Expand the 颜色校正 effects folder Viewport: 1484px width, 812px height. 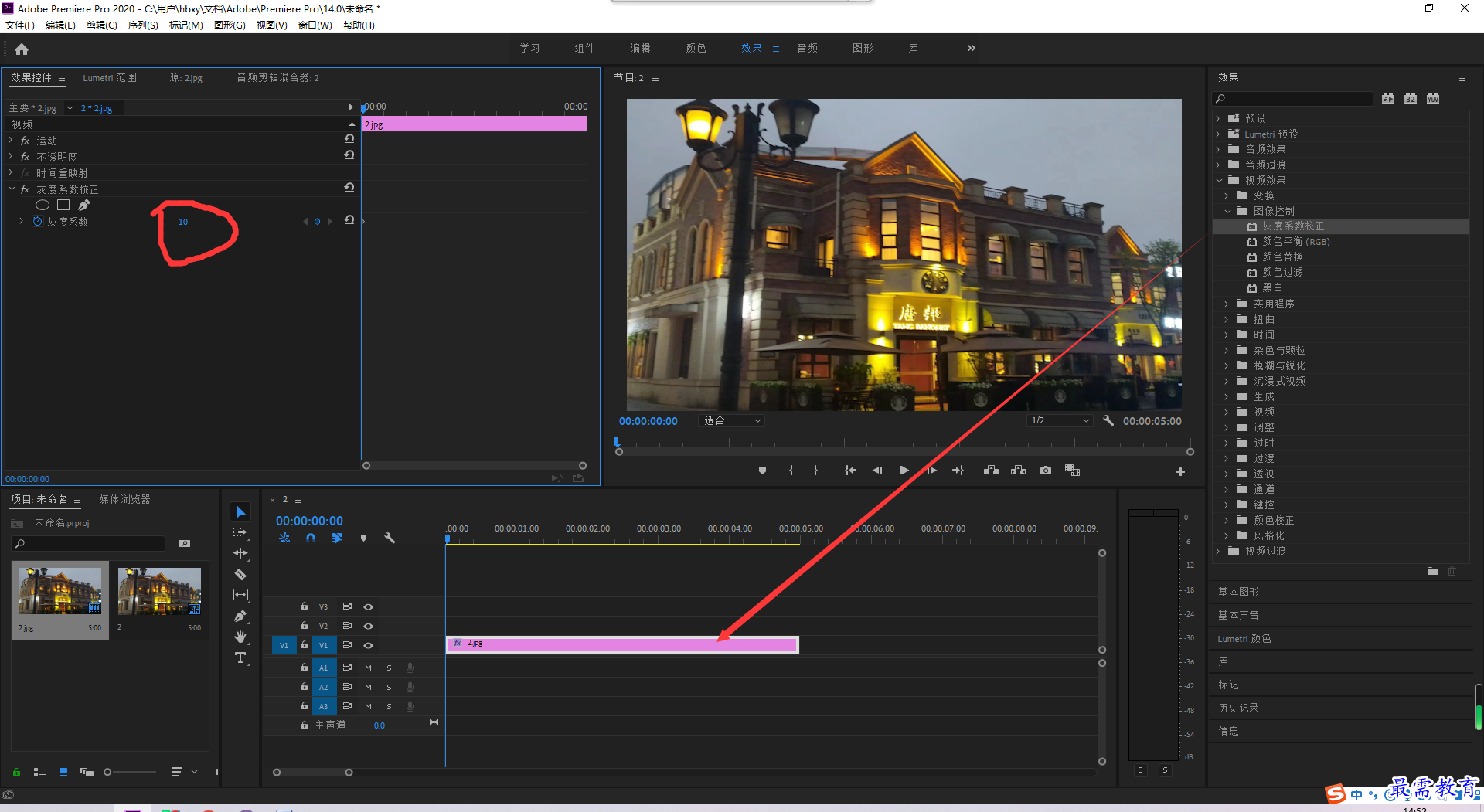[1226, 520]
